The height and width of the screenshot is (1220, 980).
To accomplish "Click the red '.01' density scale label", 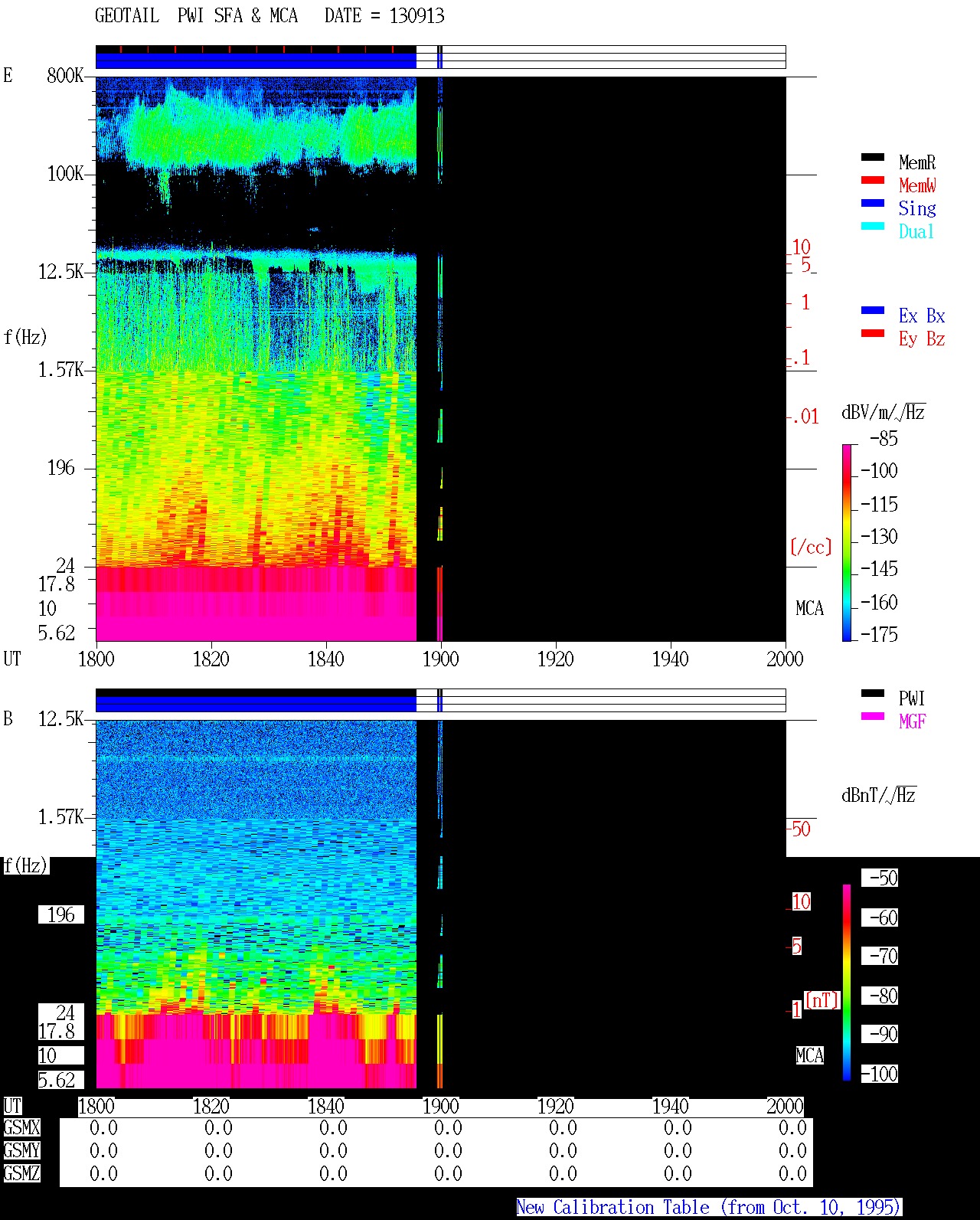I will point(805,417).
